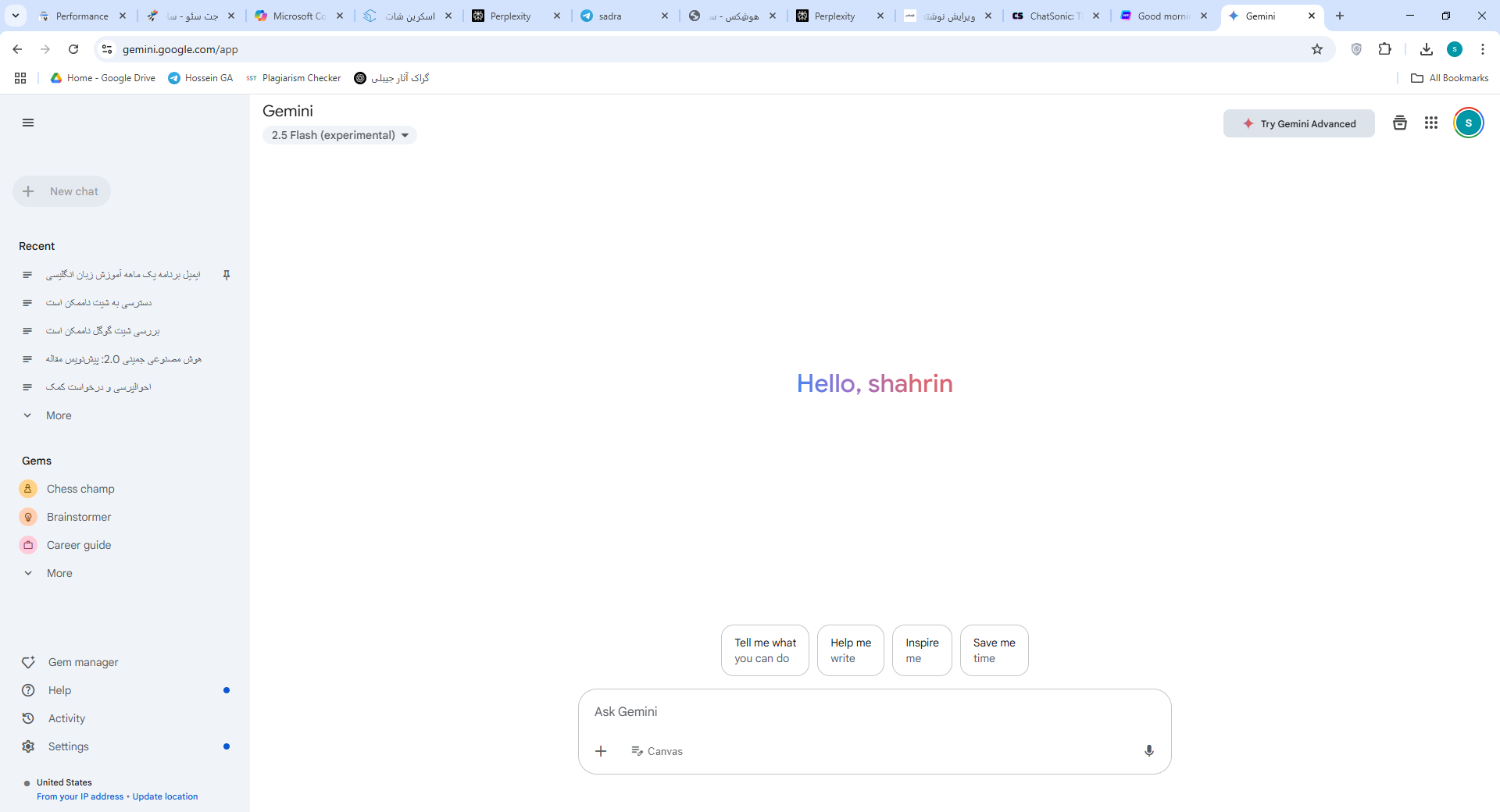
Task: Reload the page
Action: click(73, 49)
